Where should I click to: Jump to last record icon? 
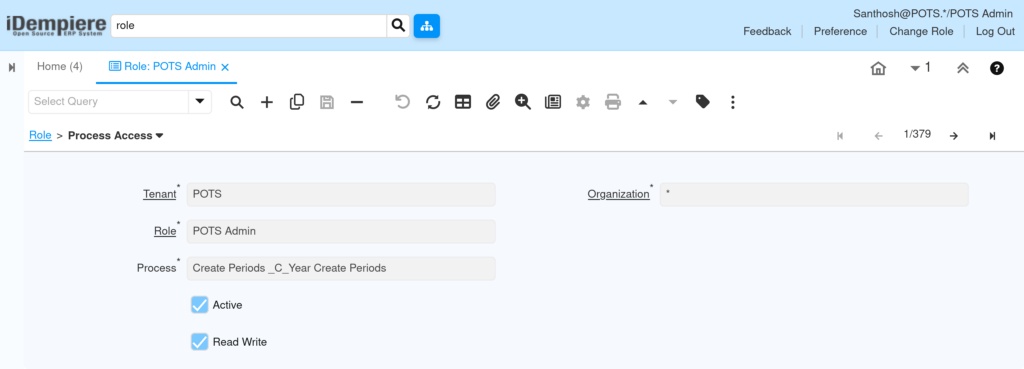click(x=992, y=136)
